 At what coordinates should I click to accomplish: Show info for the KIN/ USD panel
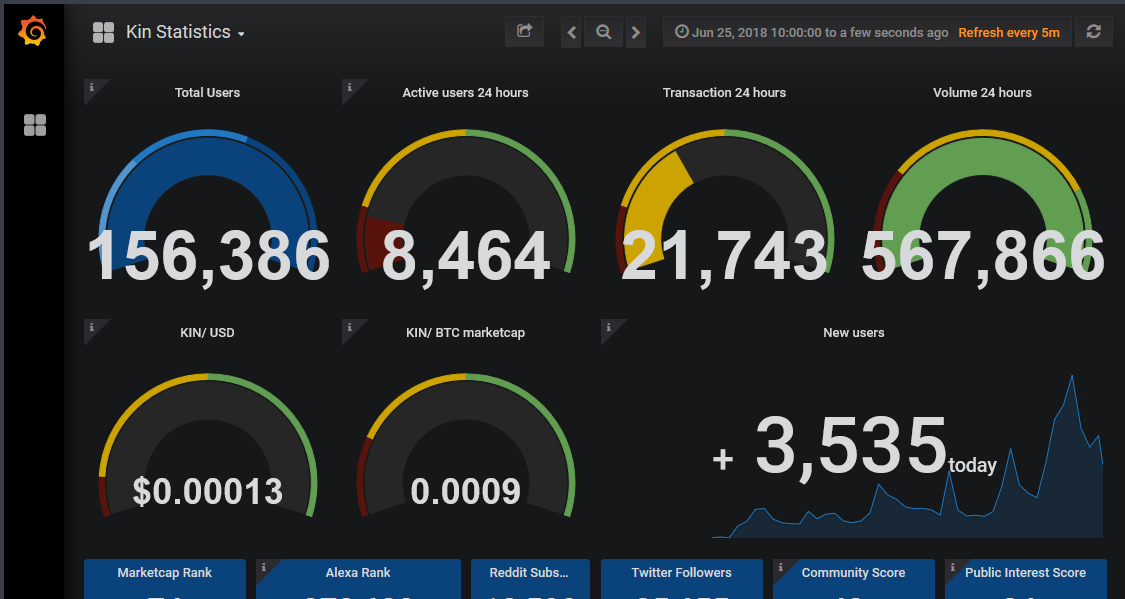pos(92,327)
